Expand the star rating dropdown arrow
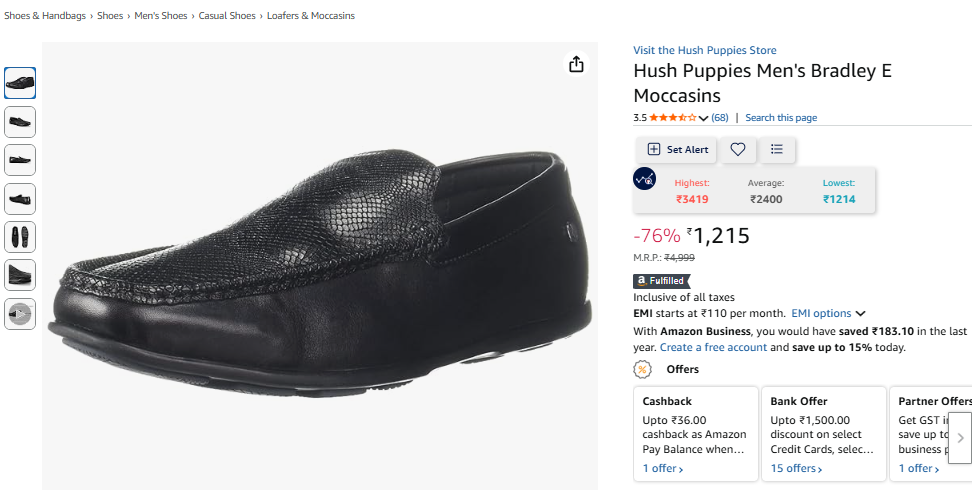Image resolution: width=977 pixels, height=490 pixels. point(704,118)
